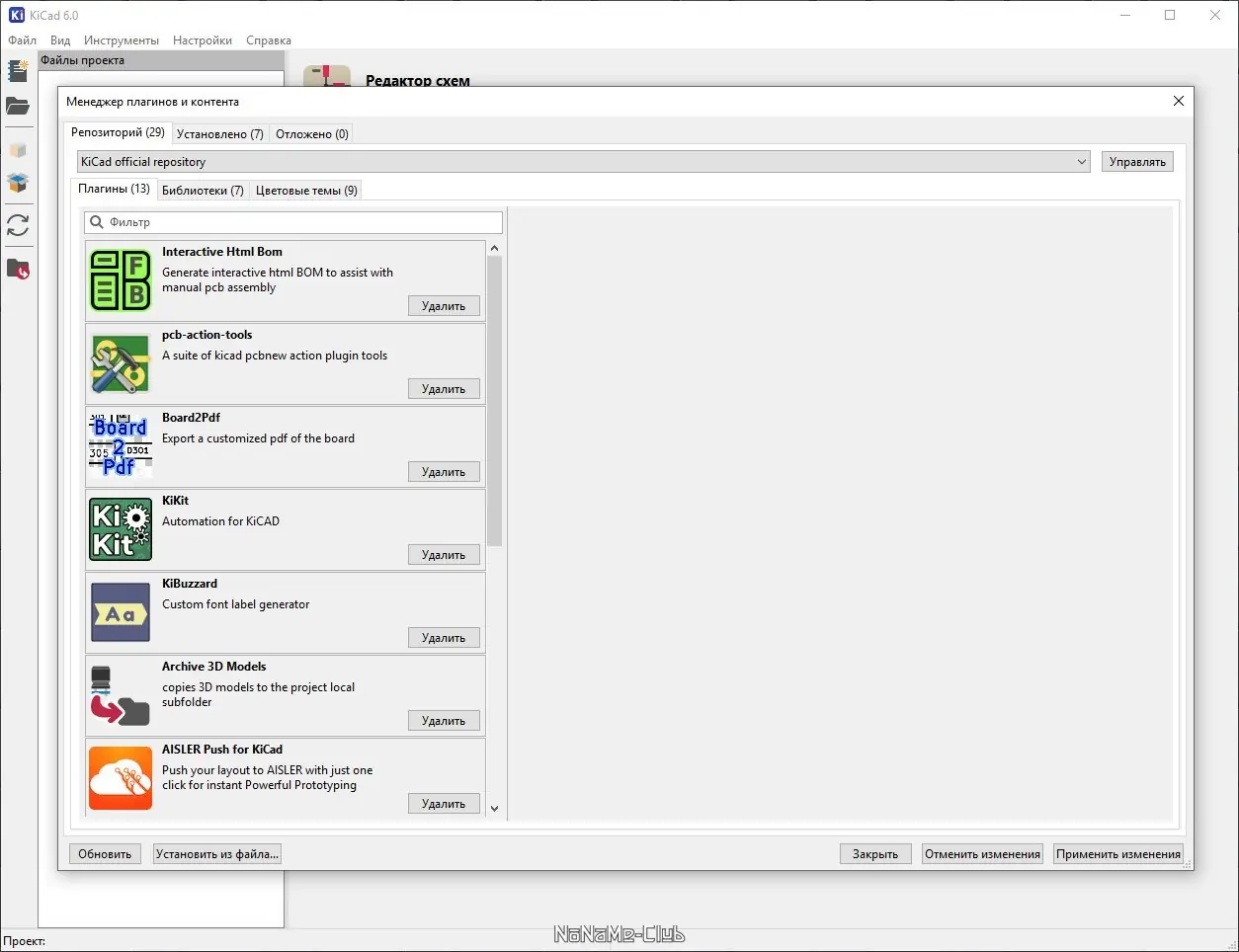Click the Interactive Html Bom plugin icon
Screen dimensions: 1239x952
[121, 280]
